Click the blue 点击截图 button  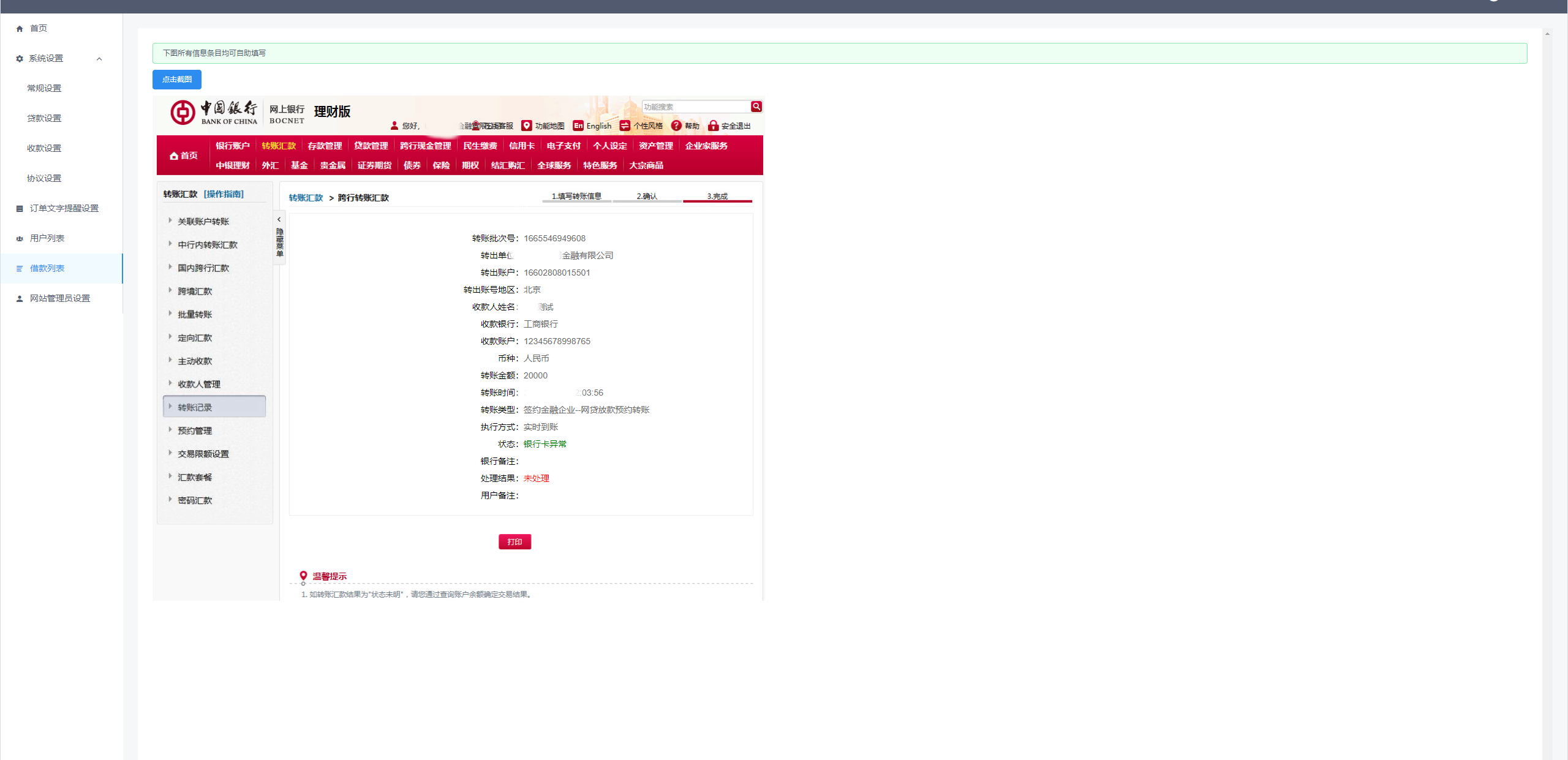click(x=177, y=80)
